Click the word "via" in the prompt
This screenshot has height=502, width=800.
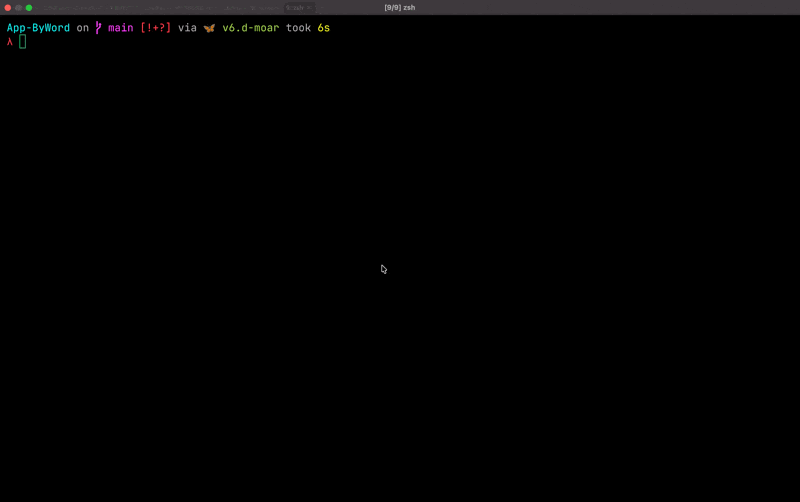187,28
